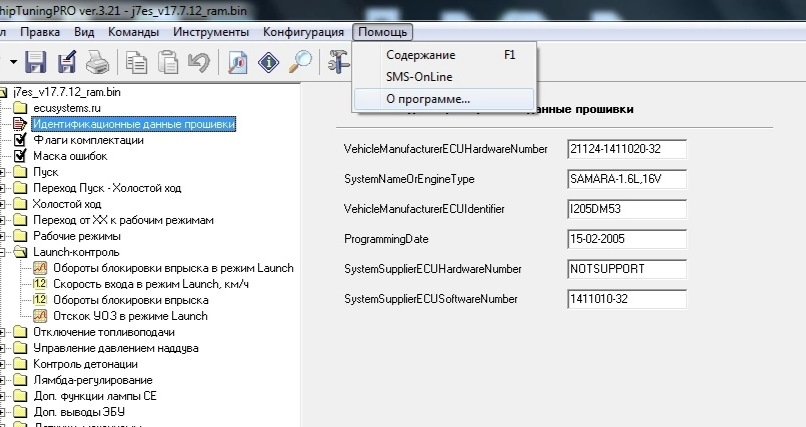Click the document search toolbar icon
This screenshot has width=806, height=427.
tap(237, 63)
